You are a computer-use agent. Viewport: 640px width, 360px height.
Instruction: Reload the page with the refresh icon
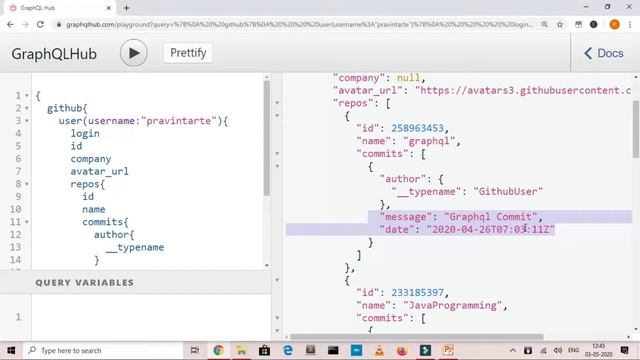pos(40,24)
